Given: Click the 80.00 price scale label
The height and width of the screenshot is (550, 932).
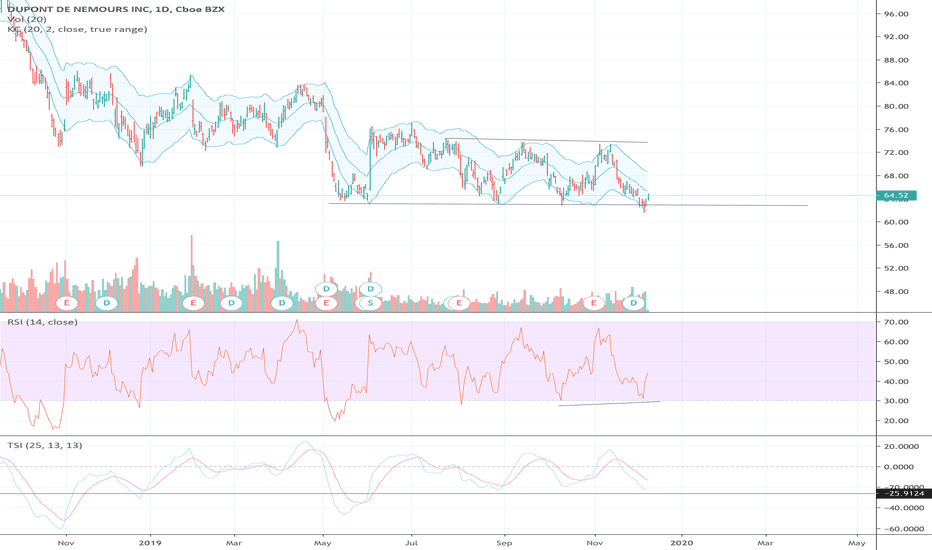Looking at the screenshot, I should pos(896,106).
